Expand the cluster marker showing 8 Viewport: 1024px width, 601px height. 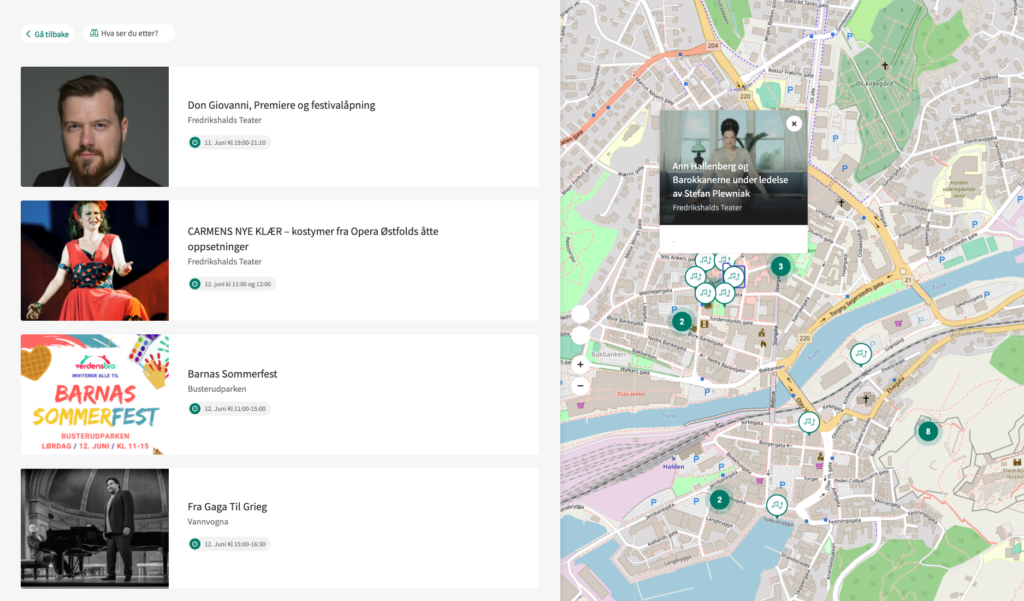point(928,432)
